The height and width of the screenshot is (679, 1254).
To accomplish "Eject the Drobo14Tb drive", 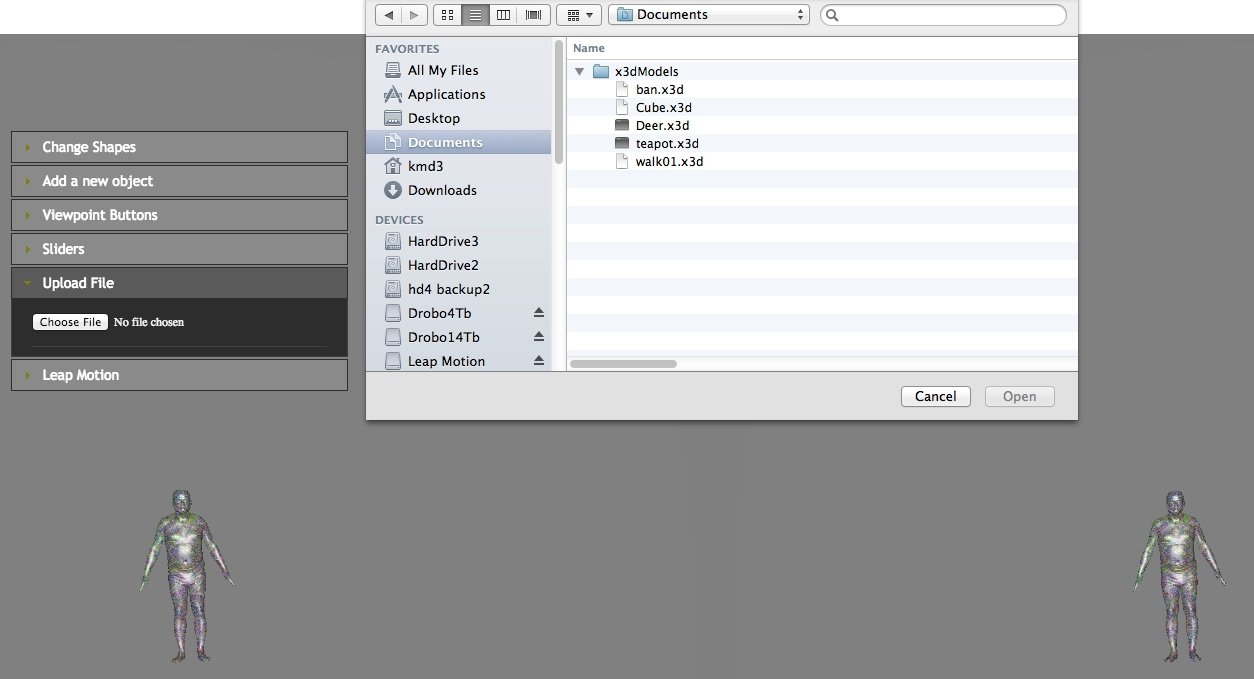I will [x=538, y=337].
